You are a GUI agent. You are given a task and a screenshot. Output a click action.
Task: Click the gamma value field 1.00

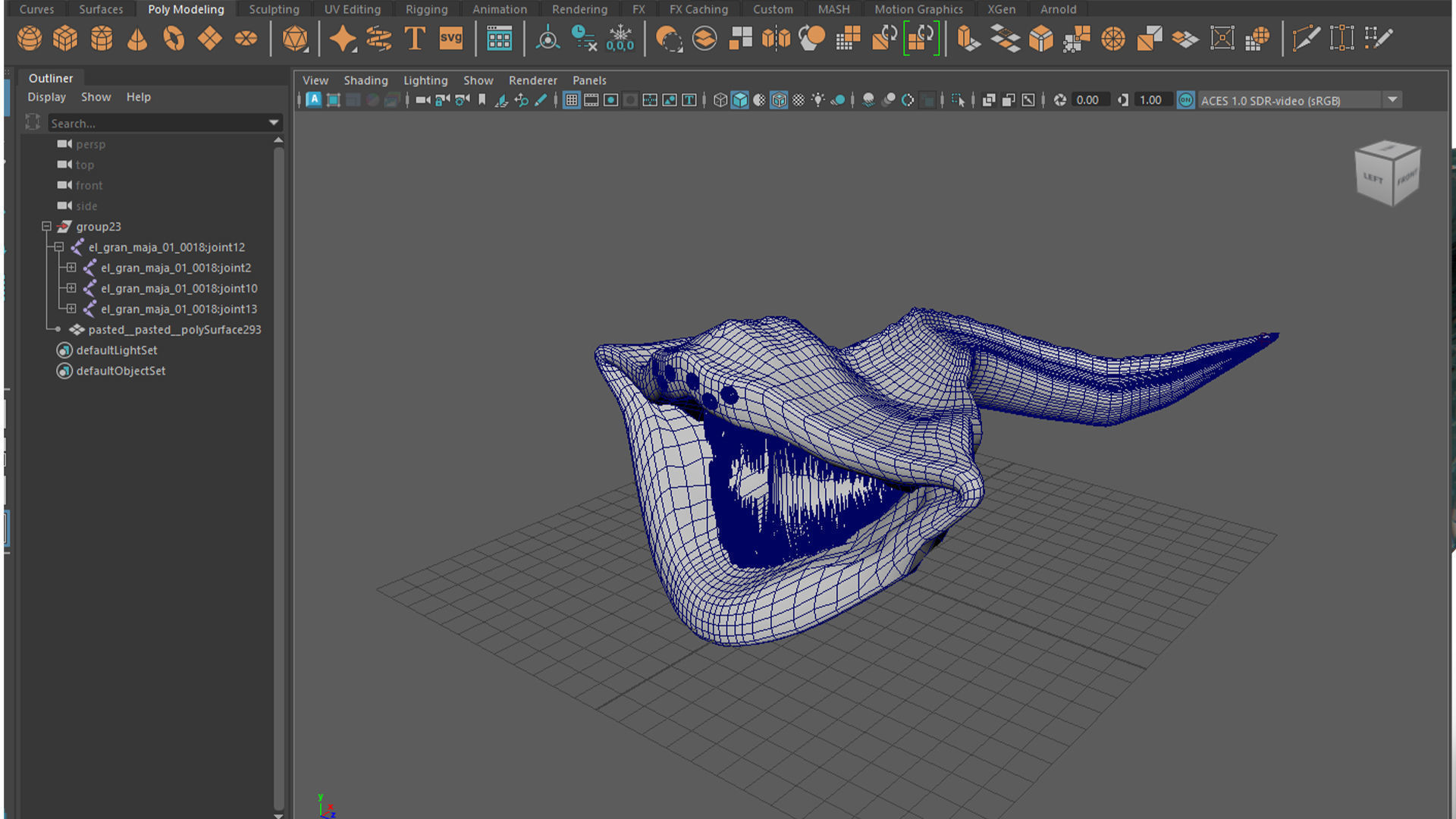[x=1154, y=100]
